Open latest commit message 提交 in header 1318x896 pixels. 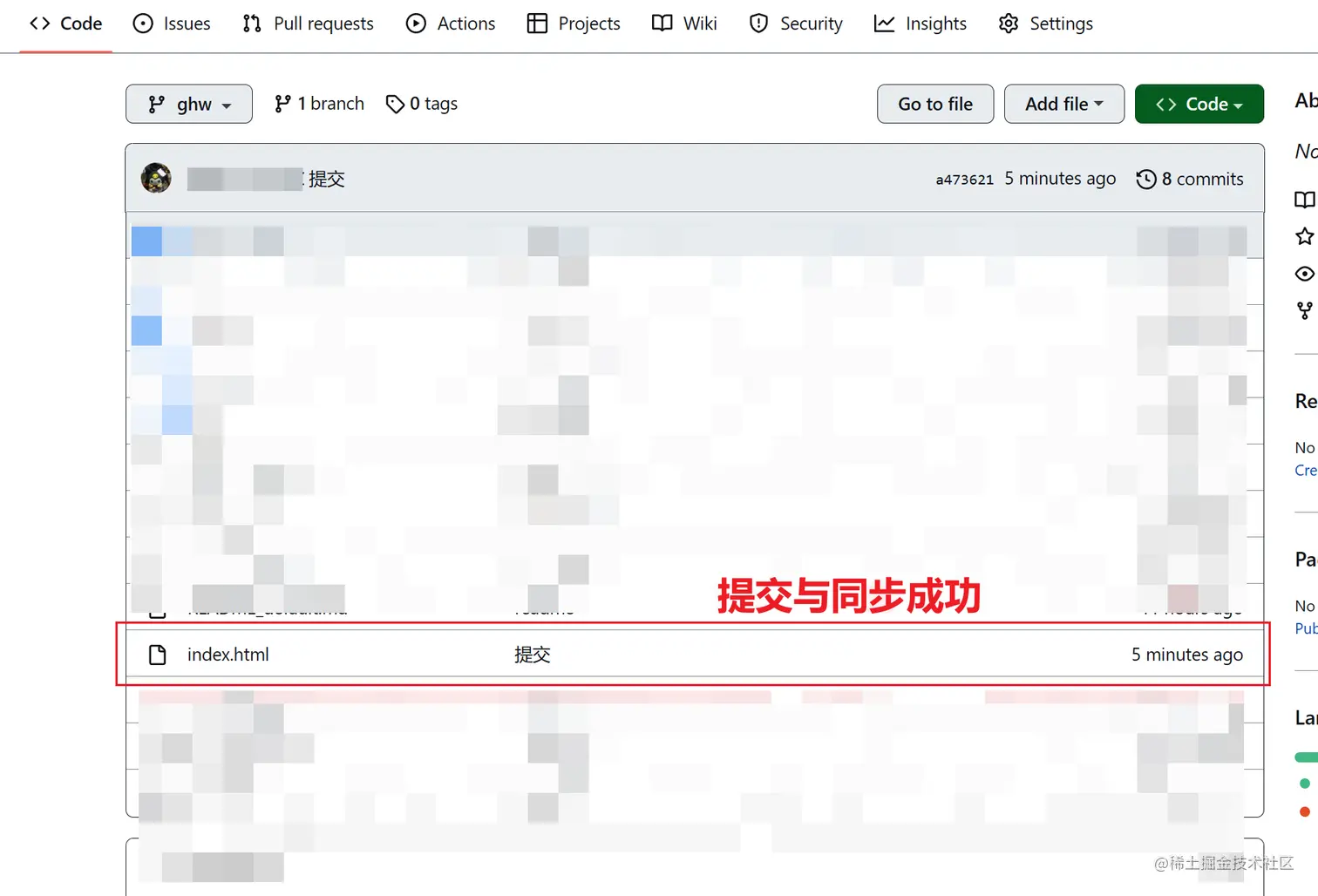(x=327, y=179)
